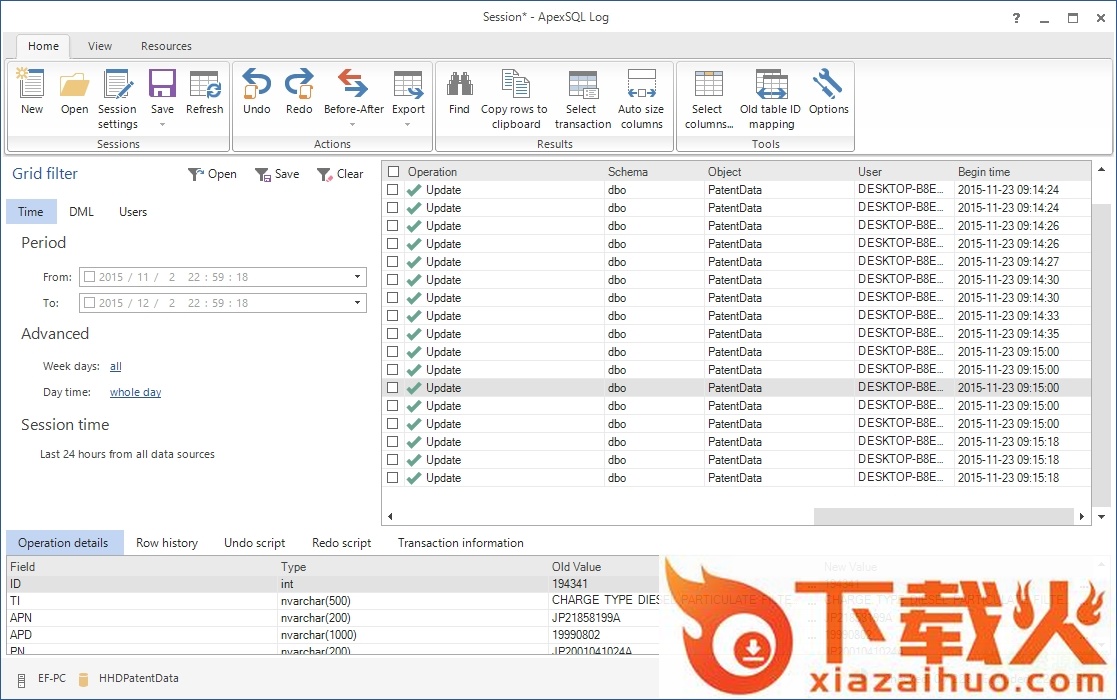
Task: Expand the To date picker dropdown
Action: (358, 303)
